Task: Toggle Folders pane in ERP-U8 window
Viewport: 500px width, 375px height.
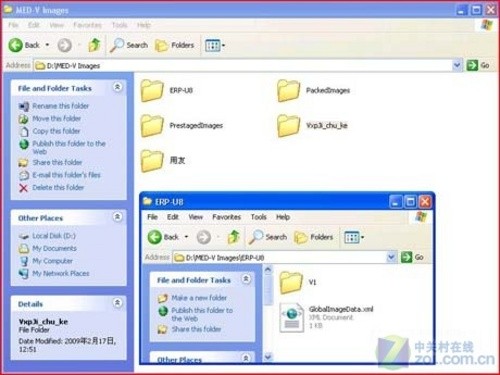Action: [314, 237]
